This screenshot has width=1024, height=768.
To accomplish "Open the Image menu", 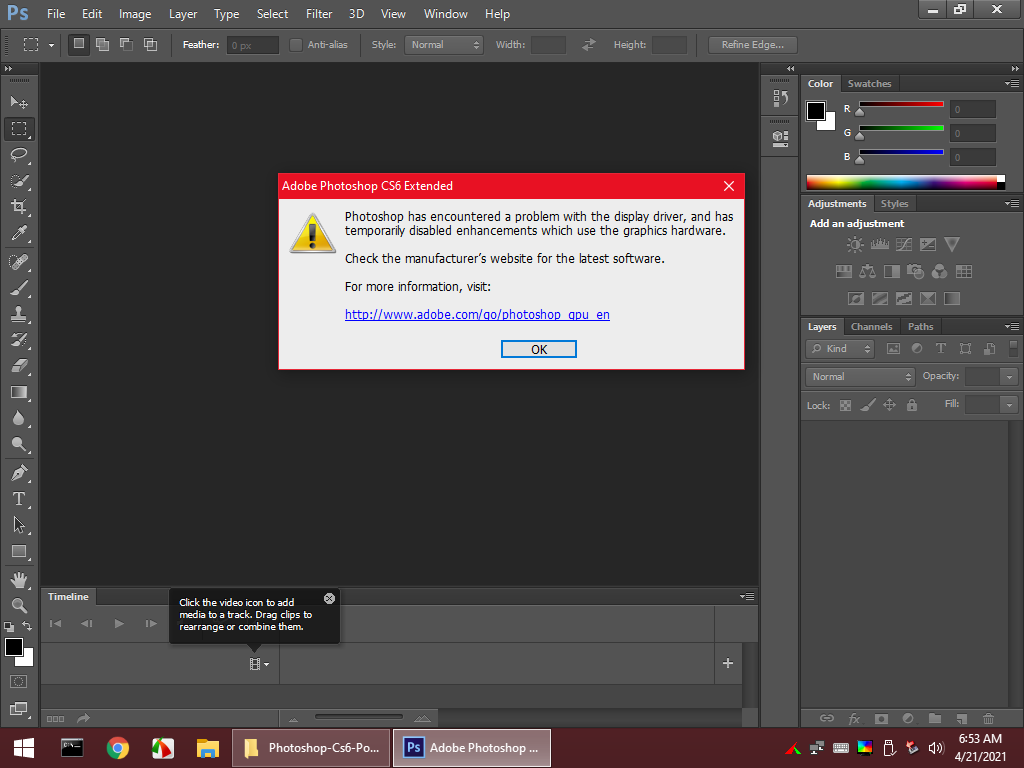I will coord(135,14).
